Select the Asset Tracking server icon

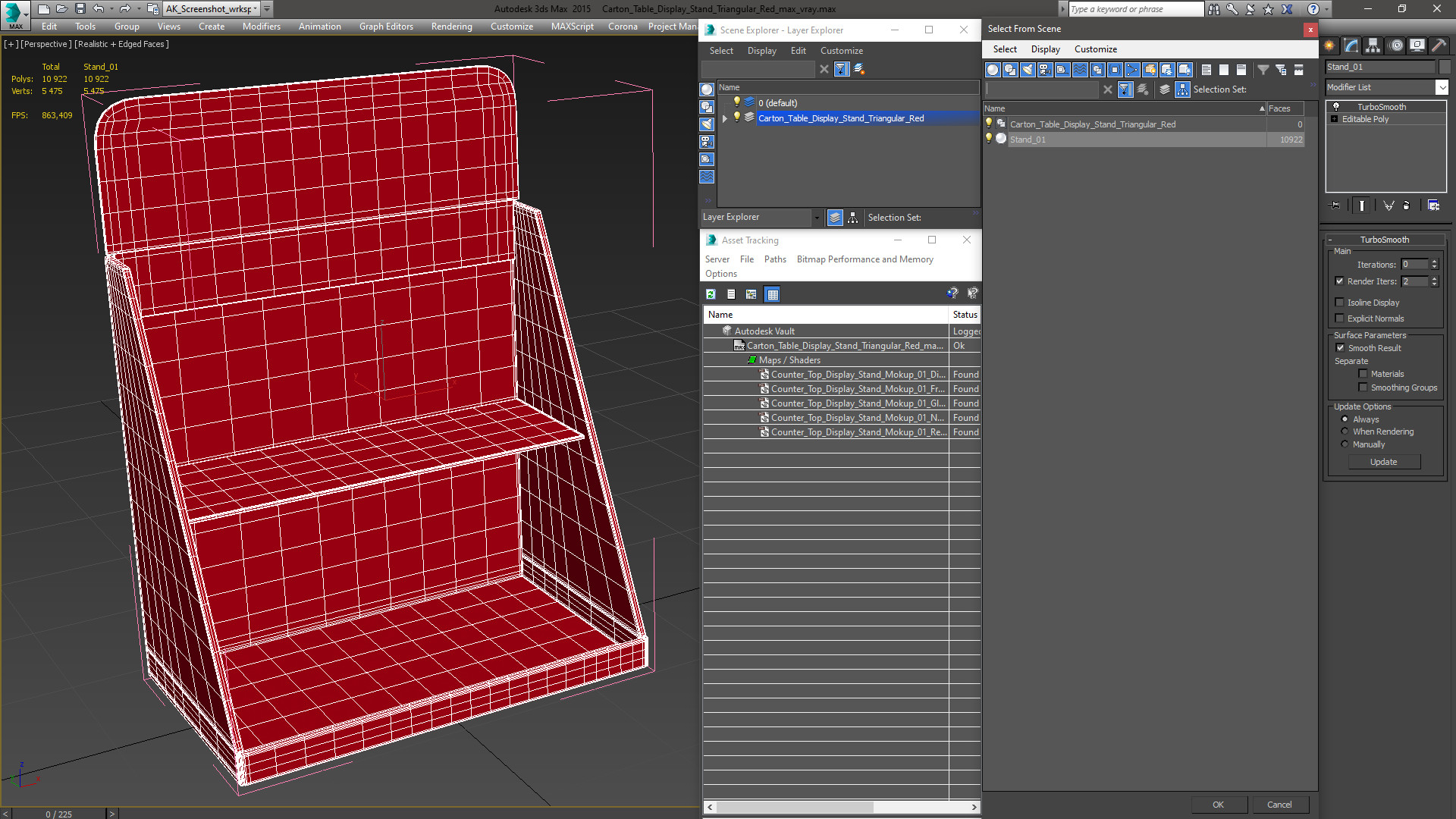pos(717,258)
